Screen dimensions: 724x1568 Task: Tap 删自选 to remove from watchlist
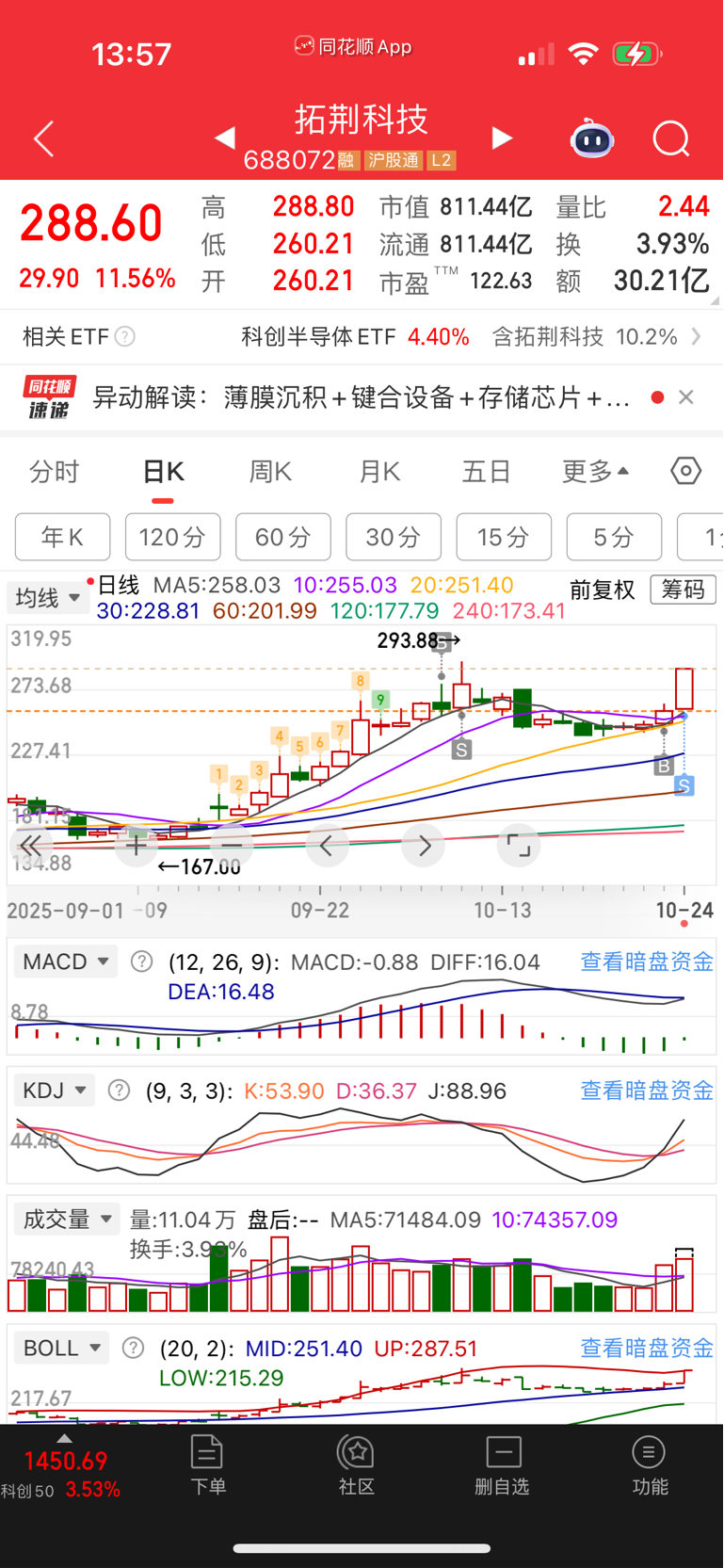coord(503,1465)
